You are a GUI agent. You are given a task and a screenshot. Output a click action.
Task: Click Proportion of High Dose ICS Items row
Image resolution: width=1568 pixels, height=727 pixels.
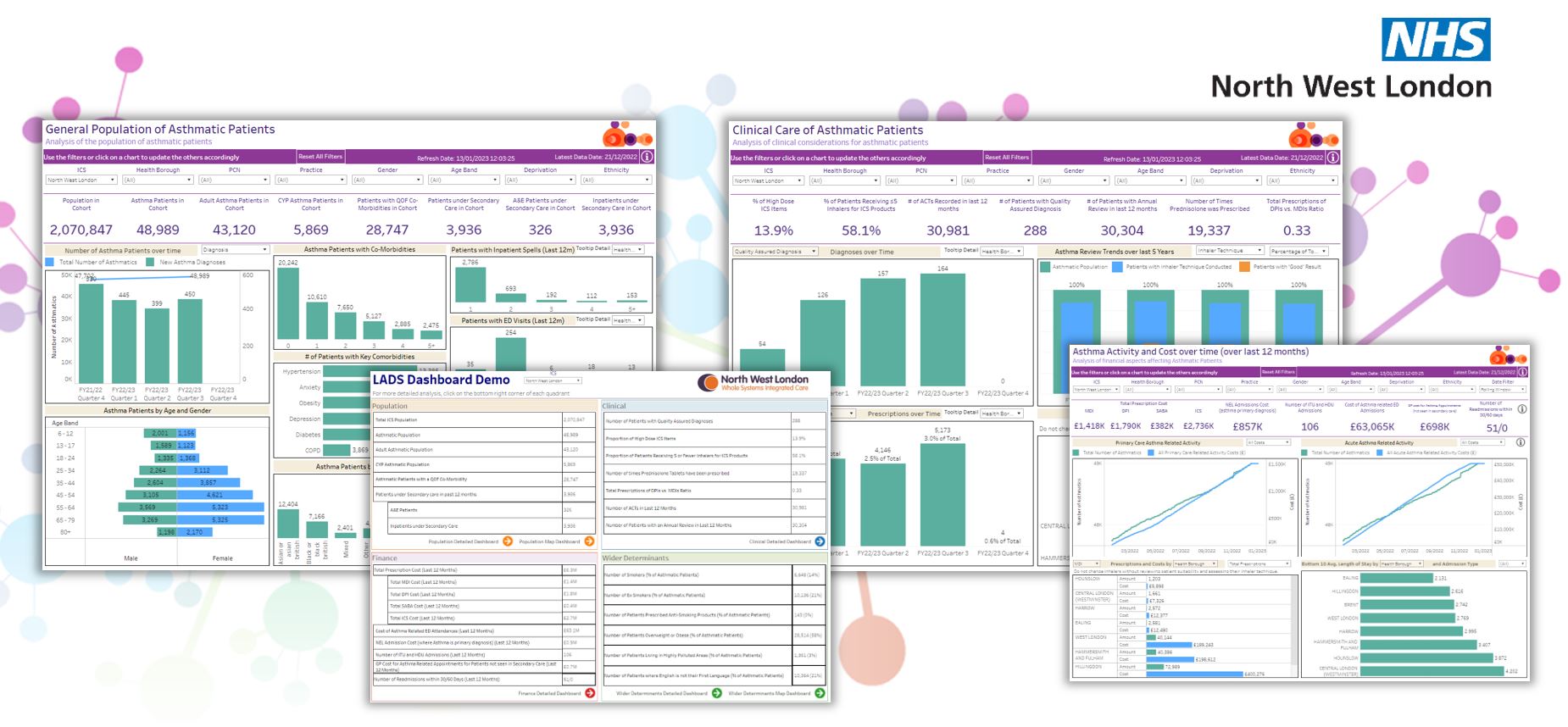coord(714,438)
